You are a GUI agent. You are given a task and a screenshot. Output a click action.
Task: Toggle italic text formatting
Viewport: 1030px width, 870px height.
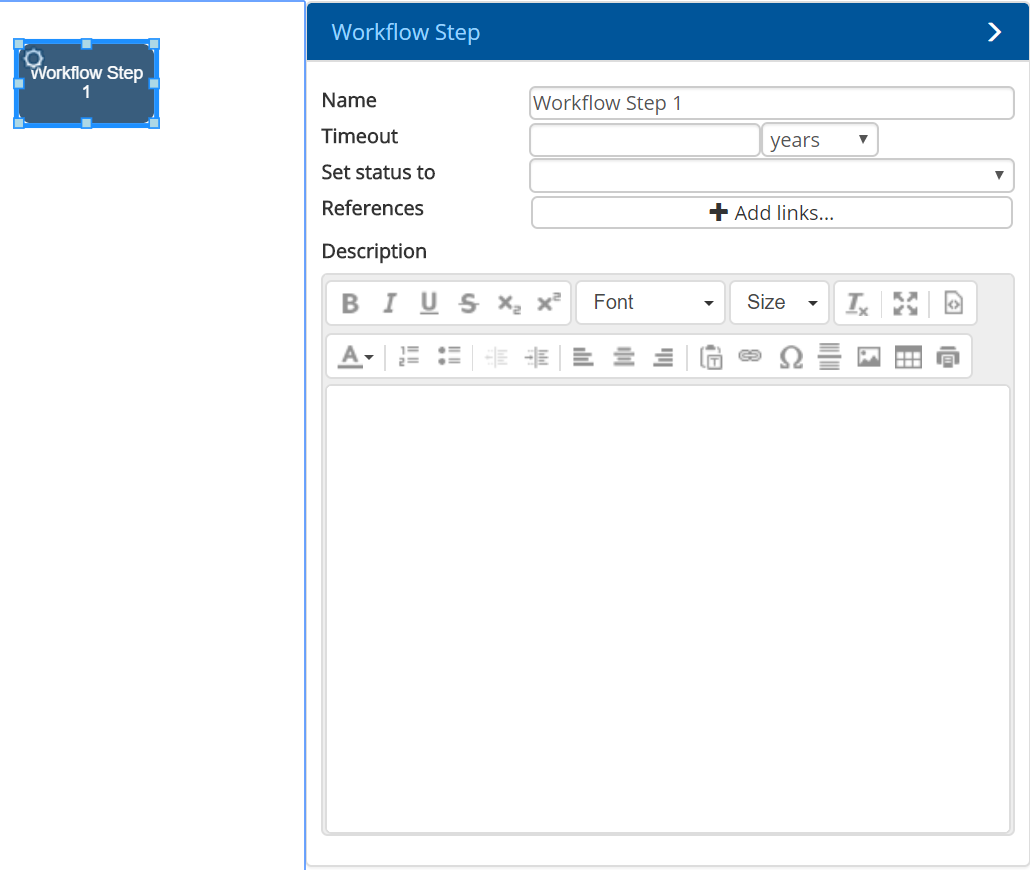[390, 303]
